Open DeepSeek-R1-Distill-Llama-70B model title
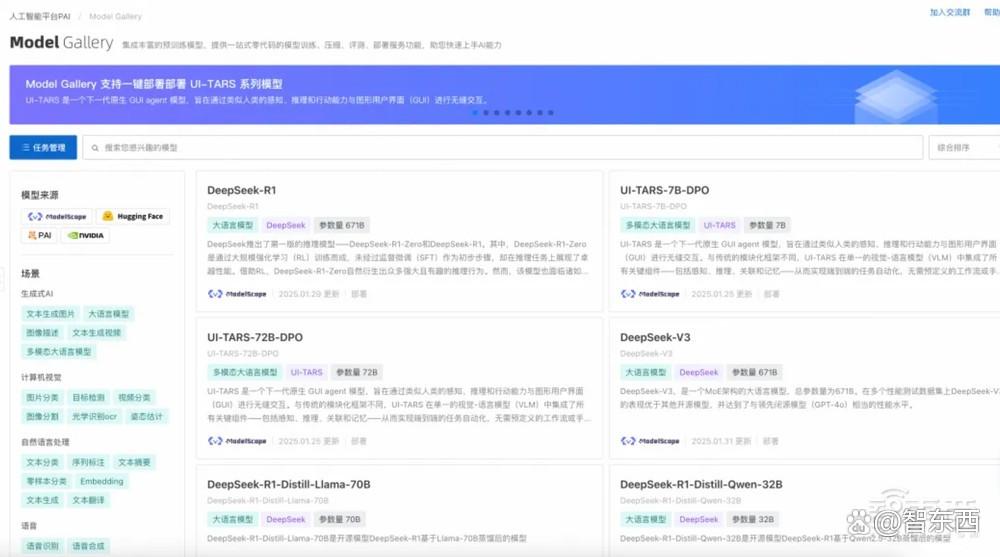Image resolution: width=1000 pixels, height=557 pixels. 289,485
